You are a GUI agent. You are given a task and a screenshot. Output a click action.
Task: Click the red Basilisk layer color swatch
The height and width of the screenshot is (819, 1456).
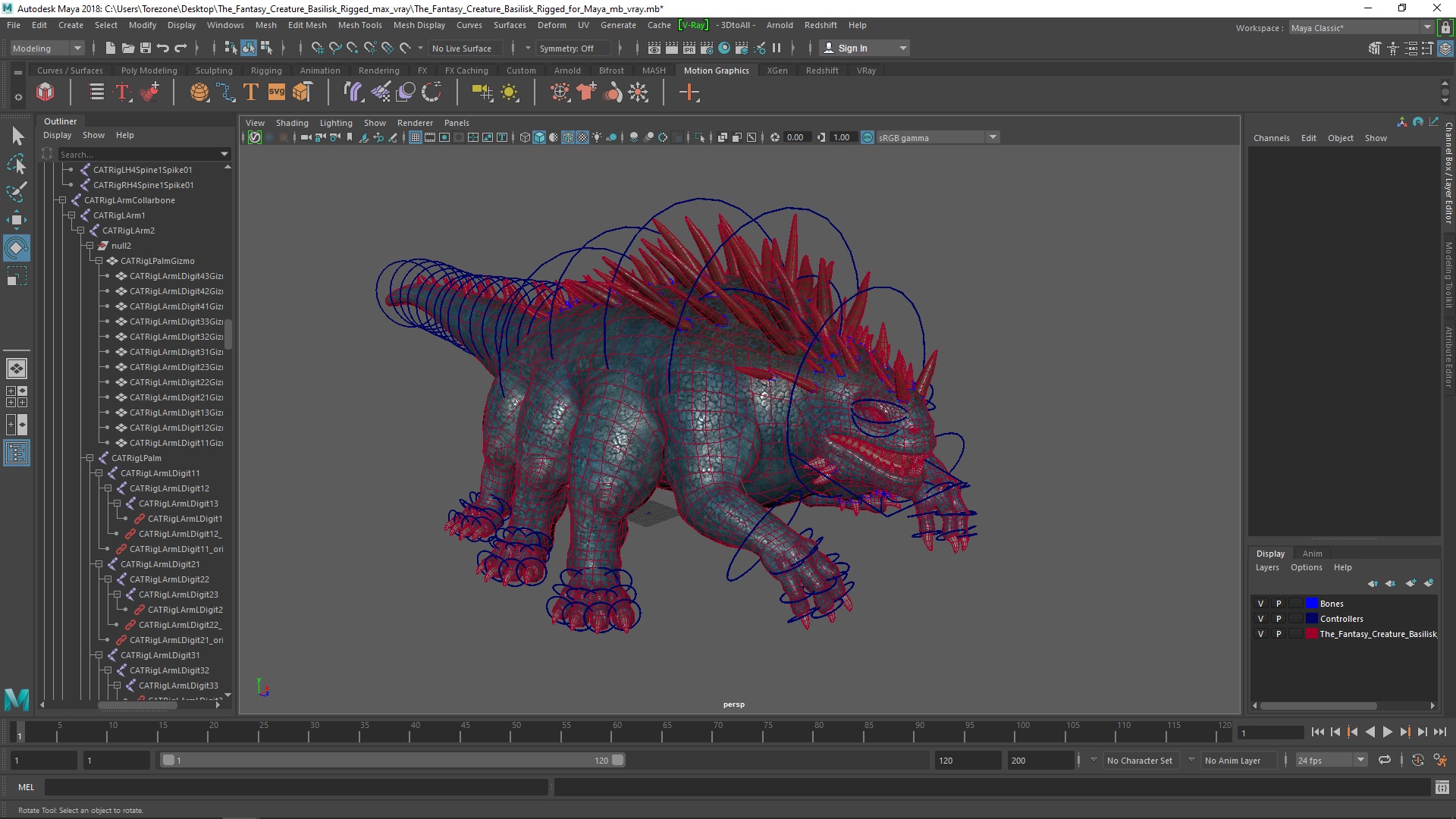coord(1312,634)
